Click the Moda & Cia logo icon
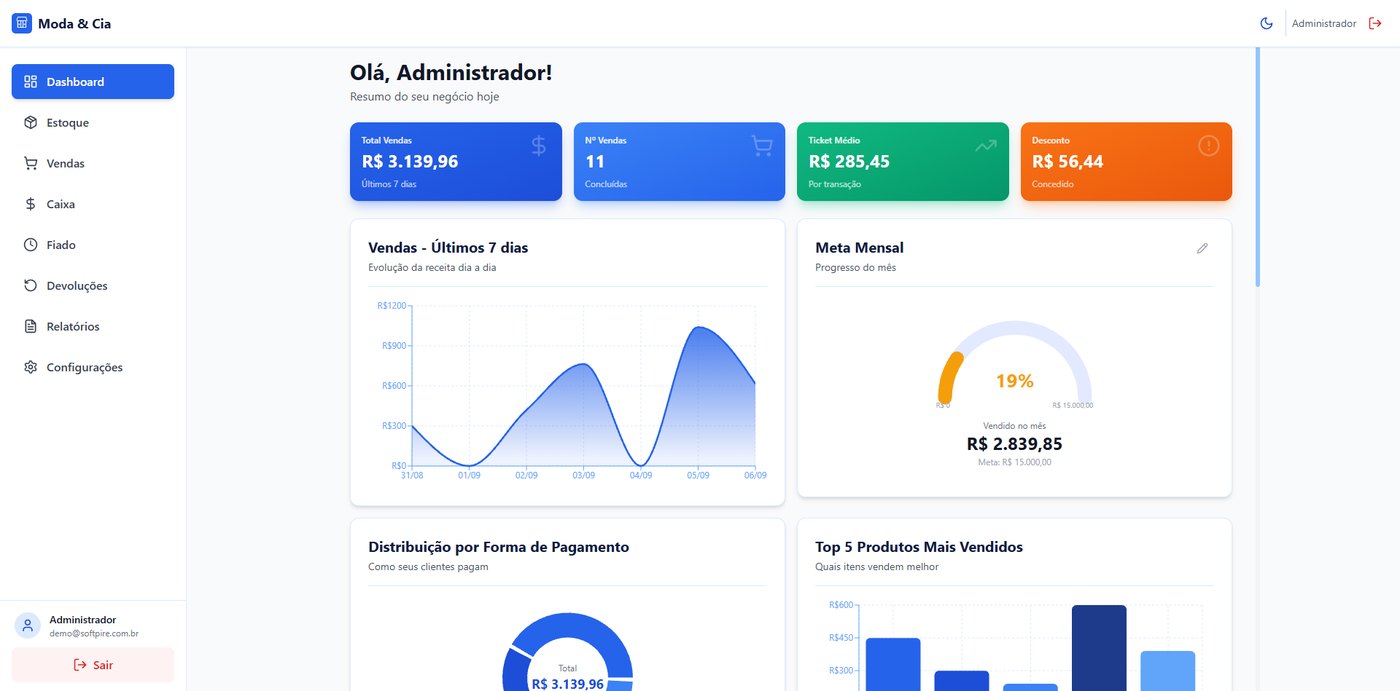Screen dimensions: 1400x691 [x=22, y=23]
